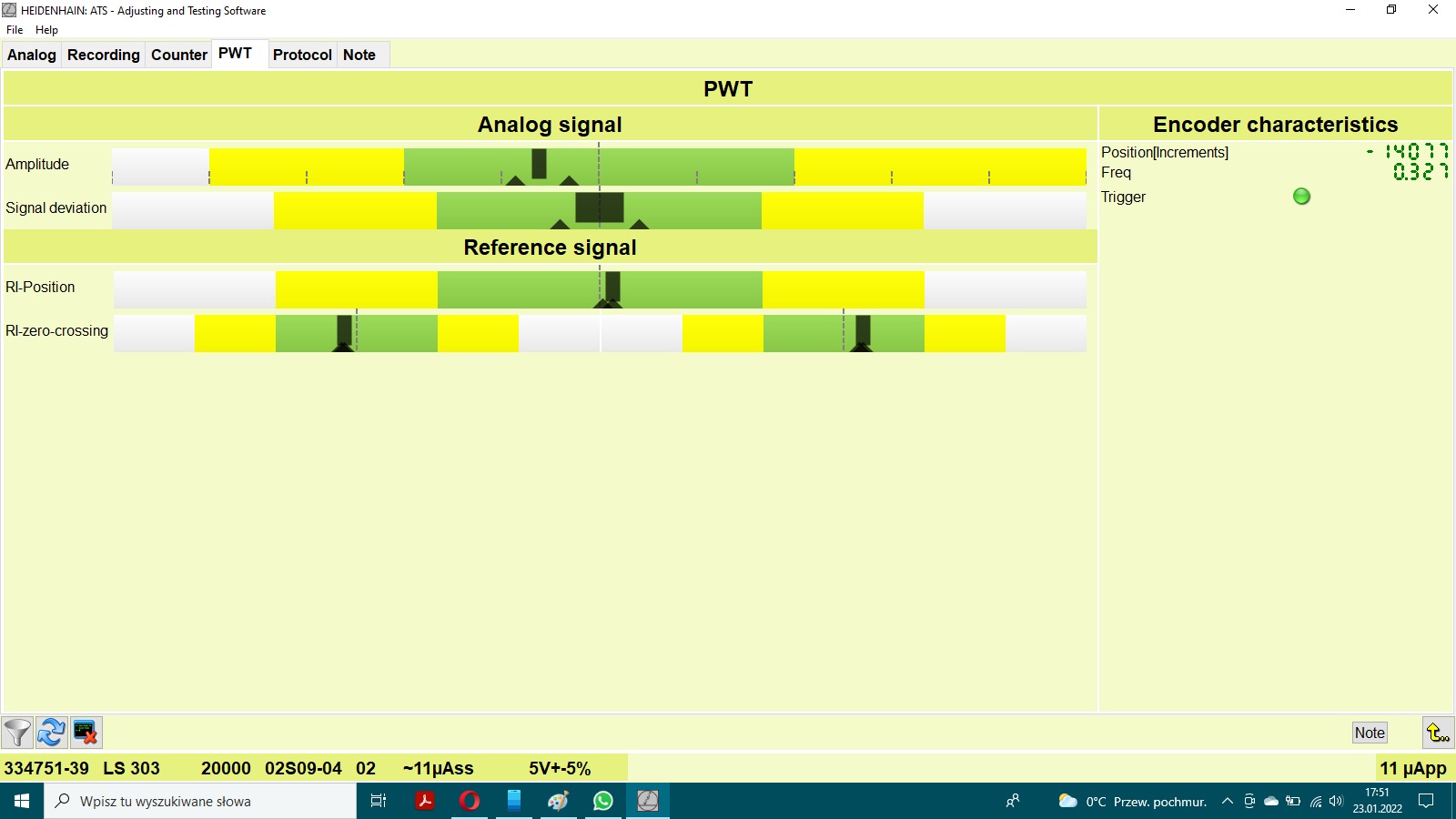Click the '~11µAss' status bar text

click(438, 768)
